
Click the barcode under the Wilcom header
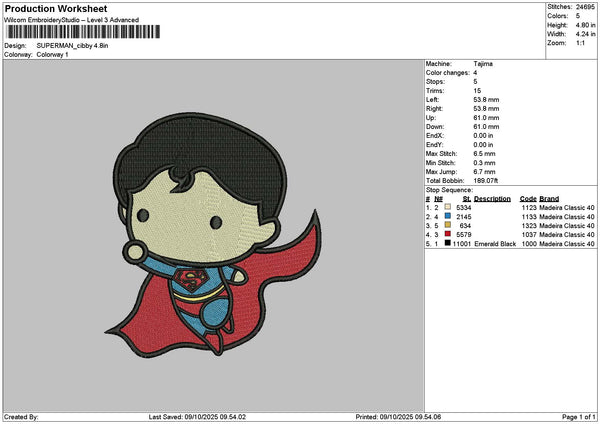pos(83,32)
